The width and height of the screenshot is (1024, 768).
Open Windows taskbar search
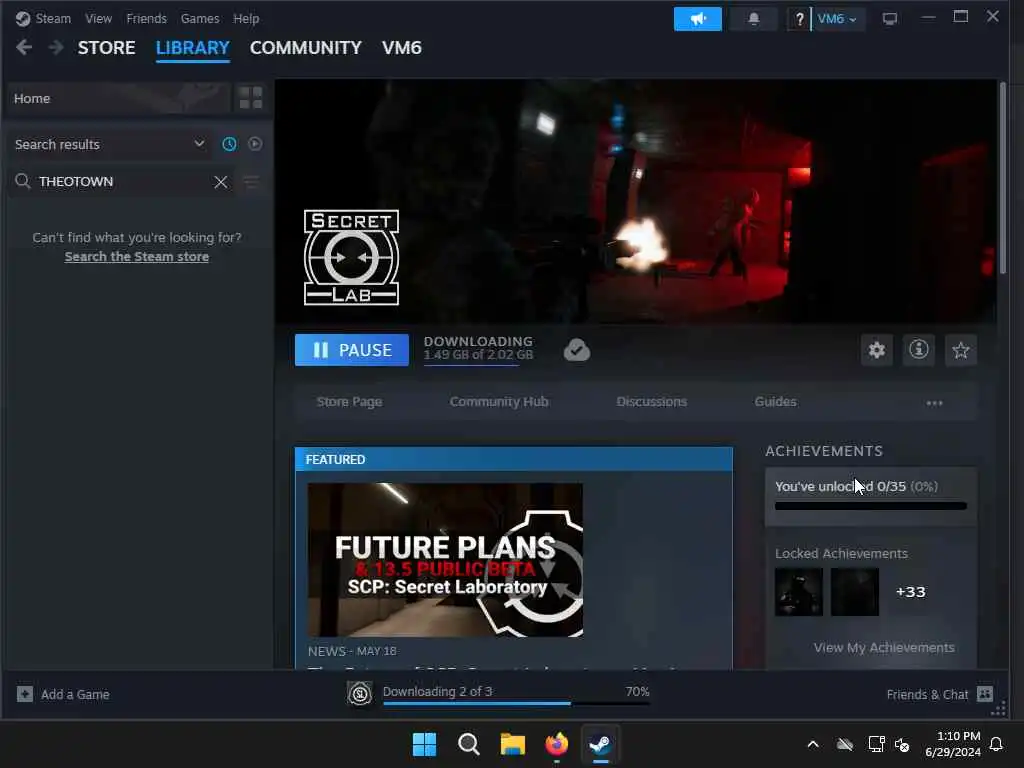click(x=469, y=744)
